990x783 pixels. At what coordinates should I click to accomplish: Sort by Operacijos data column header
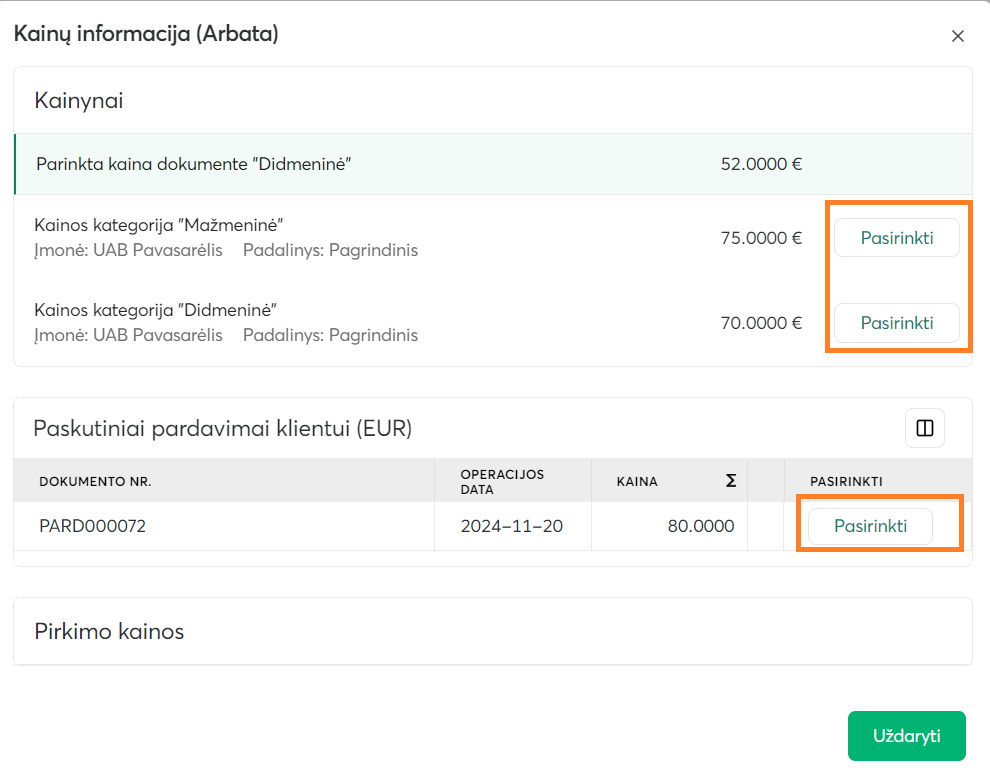coord(502,482)
